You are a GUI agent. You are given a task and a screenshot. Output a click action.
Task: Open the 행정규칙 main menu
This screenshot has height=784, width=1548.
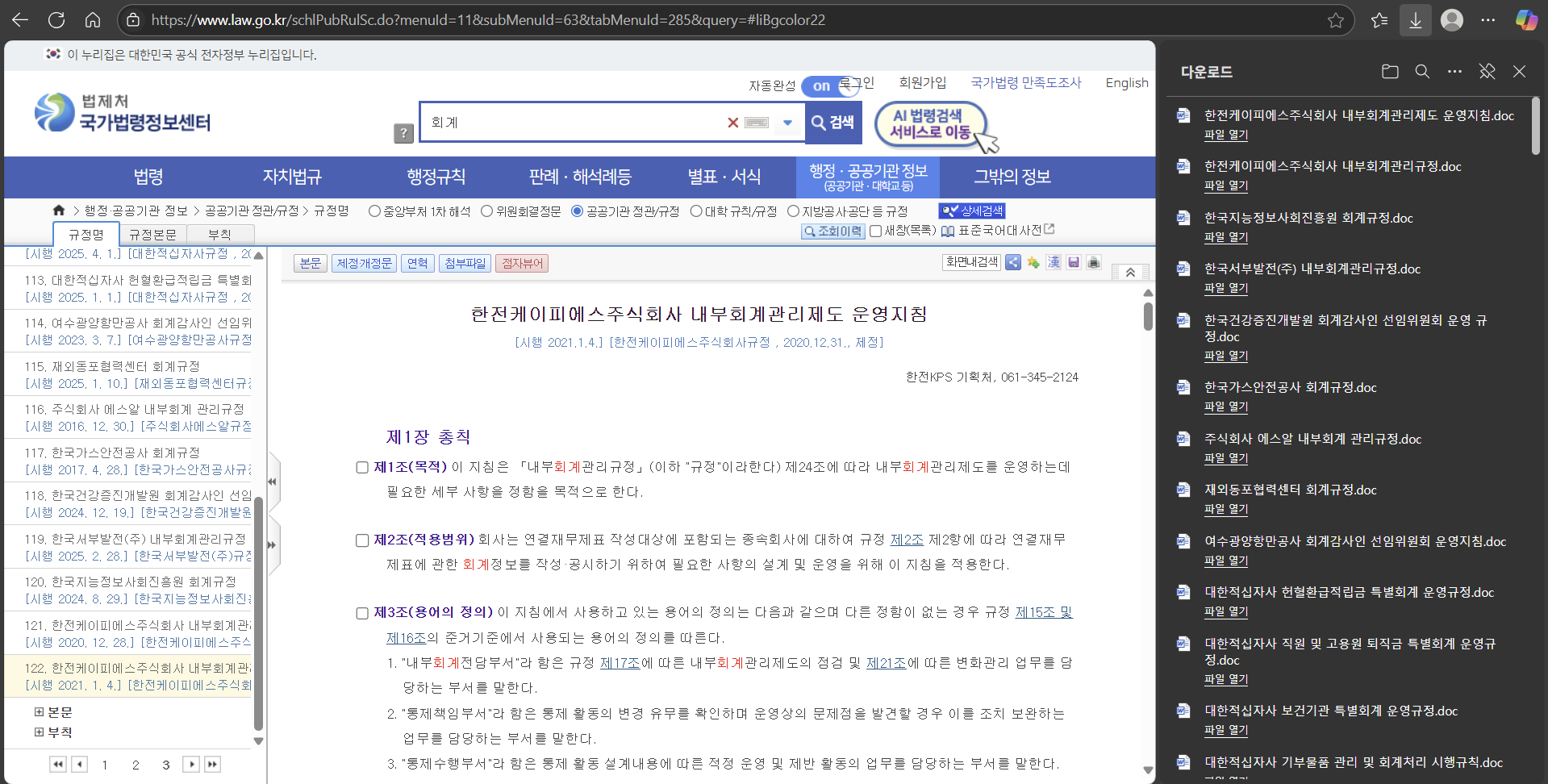click(x=436, y=177)
